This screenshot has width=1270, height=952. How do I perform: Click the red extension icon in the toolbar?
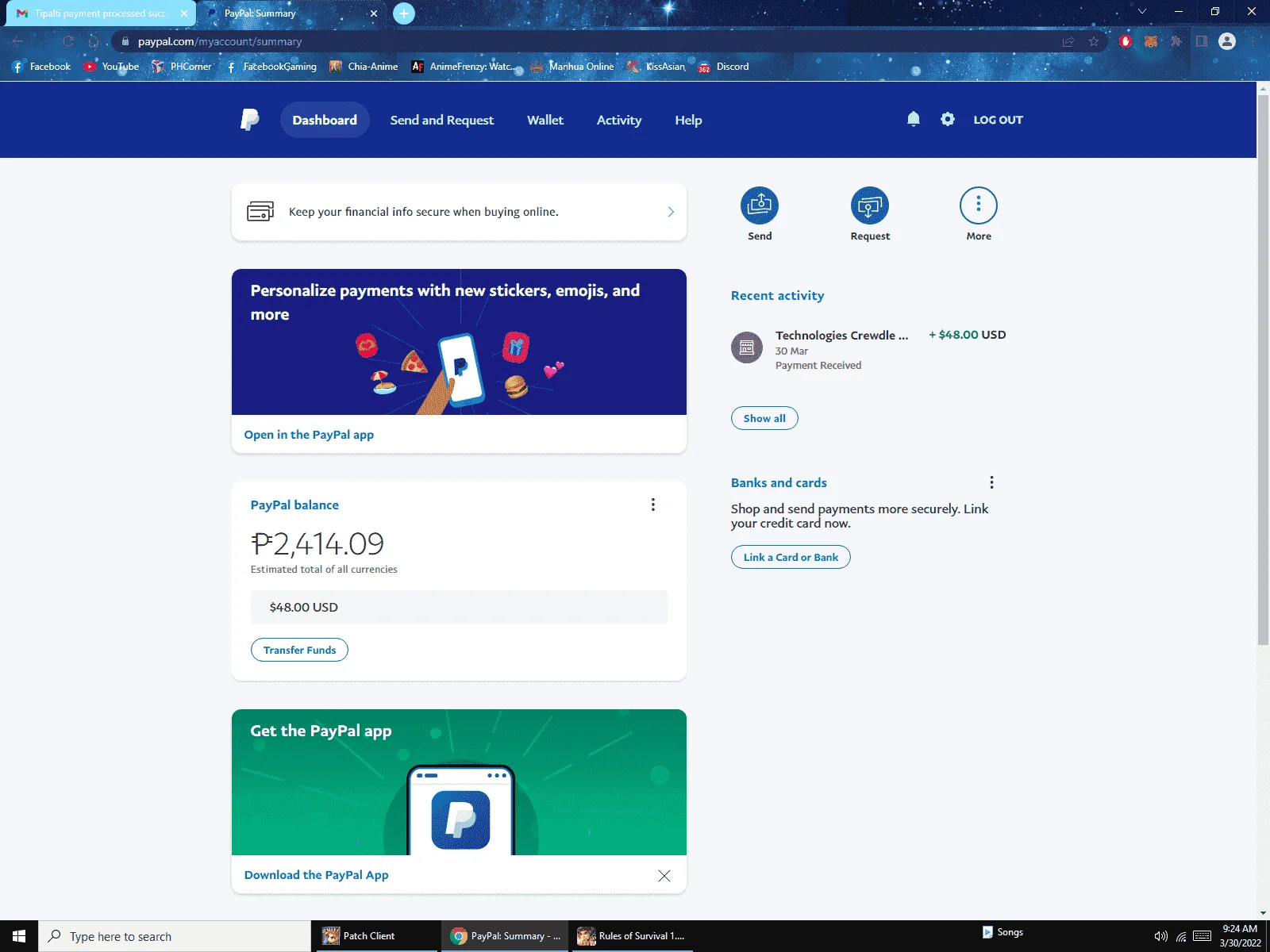(x=1126, y=41)
